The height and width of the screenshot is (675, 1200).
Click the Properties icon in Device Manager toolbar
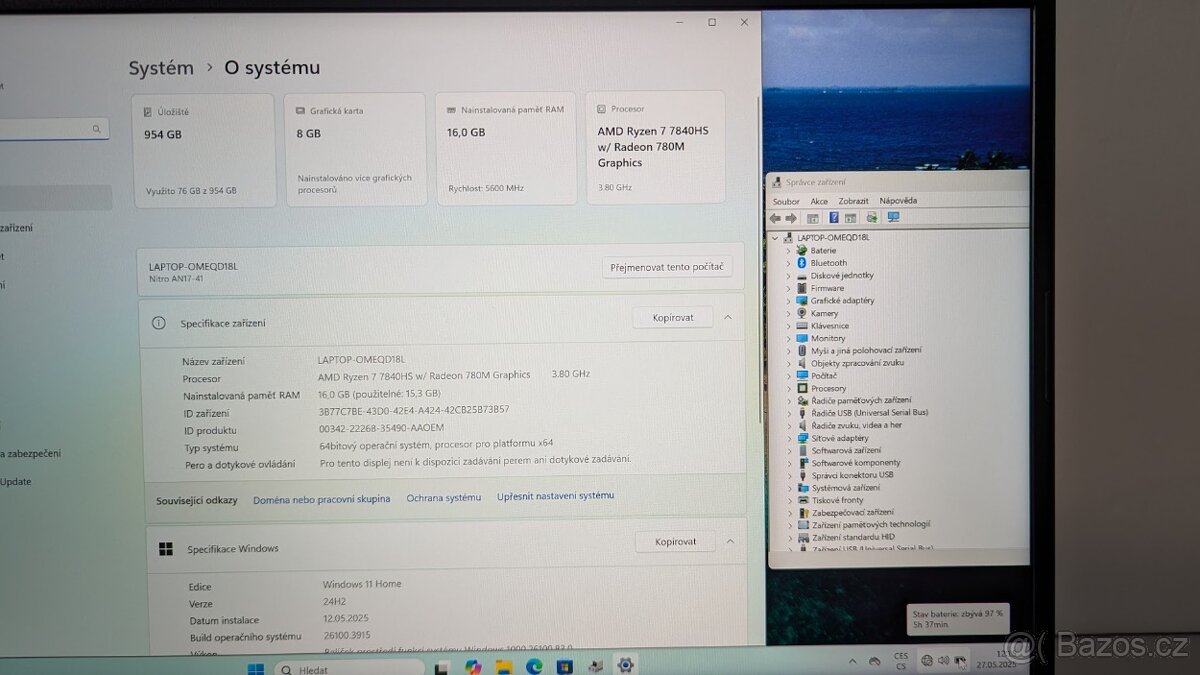(x=812, y=217)
